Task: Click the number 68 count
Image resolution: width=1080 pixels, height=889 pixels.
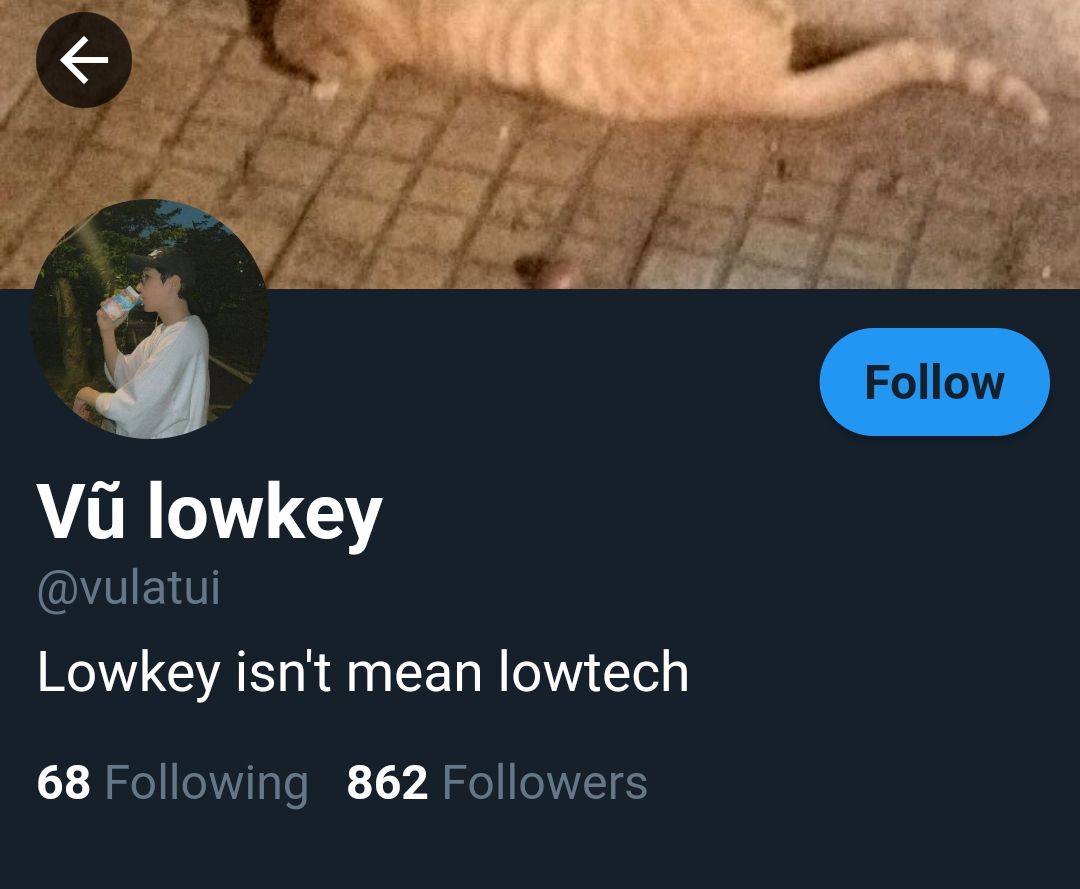Action: click(x=63, y=782)
